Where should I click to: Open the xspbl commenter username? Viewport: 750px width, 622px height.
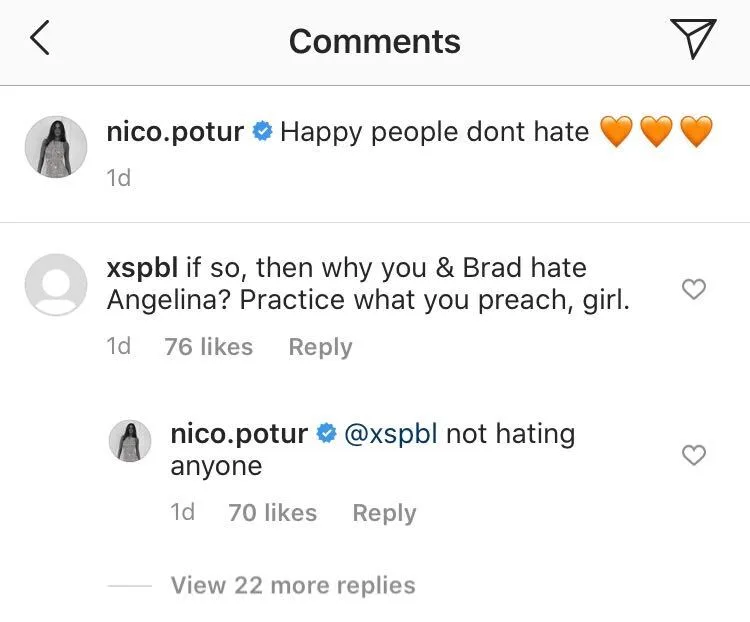[142, 268]
